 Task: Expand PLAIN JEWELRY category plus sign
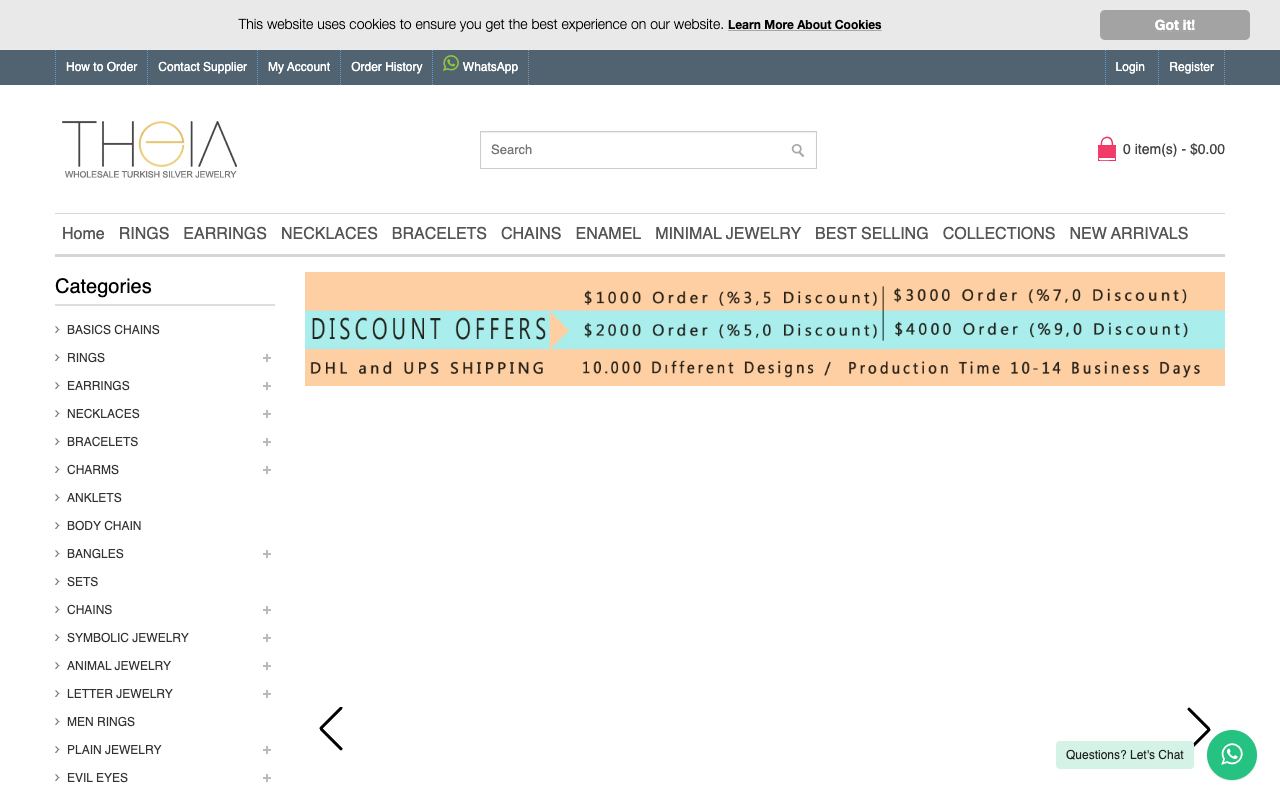[267, 750]
